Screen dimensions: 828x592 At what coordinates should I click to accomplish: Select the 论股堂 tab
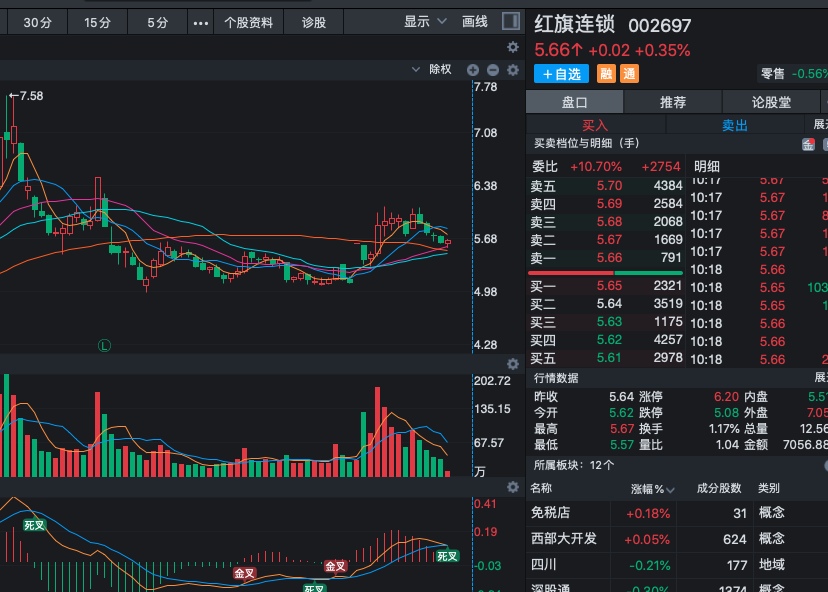pos(771,102)
